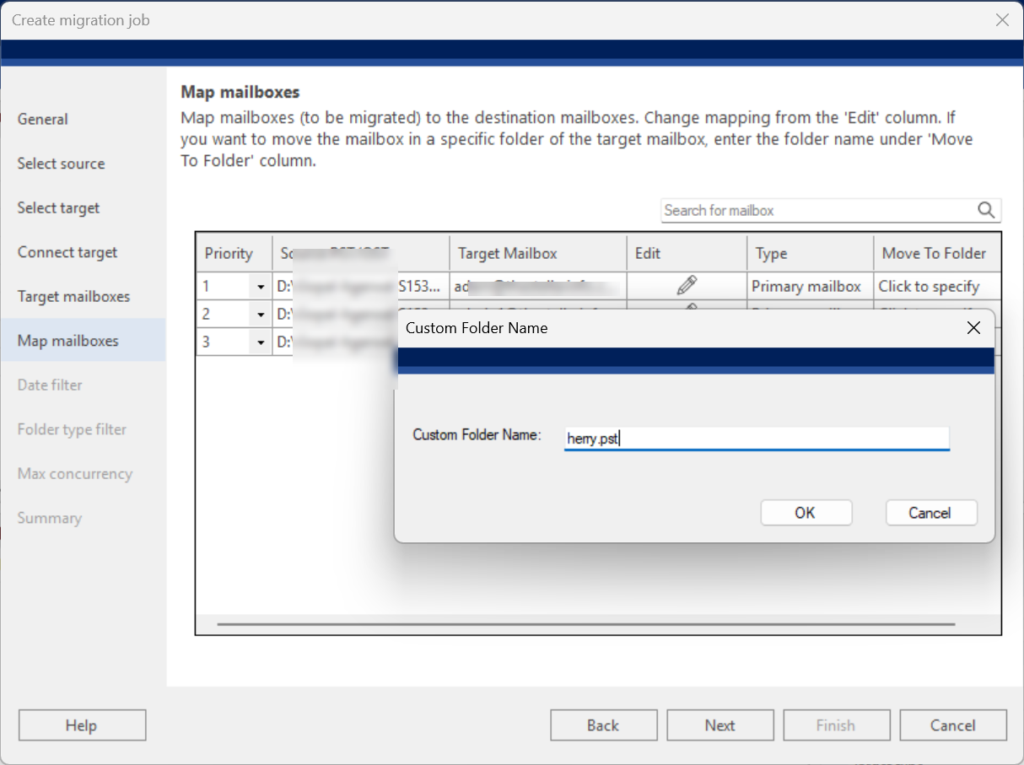Open the Max concurrency step

[75, 474]
